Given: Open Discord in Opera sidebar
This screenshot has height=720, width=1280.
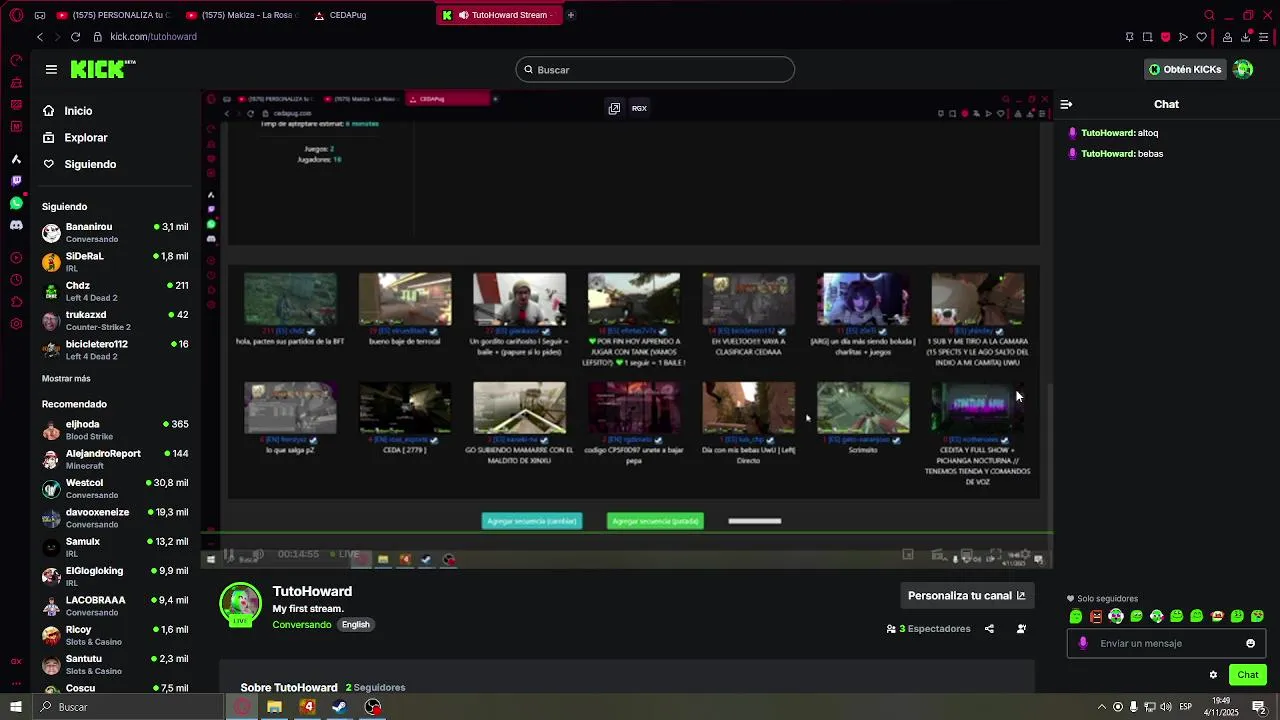Looking at the screenshot, I should pyautogui.click(x=16, y=225).
